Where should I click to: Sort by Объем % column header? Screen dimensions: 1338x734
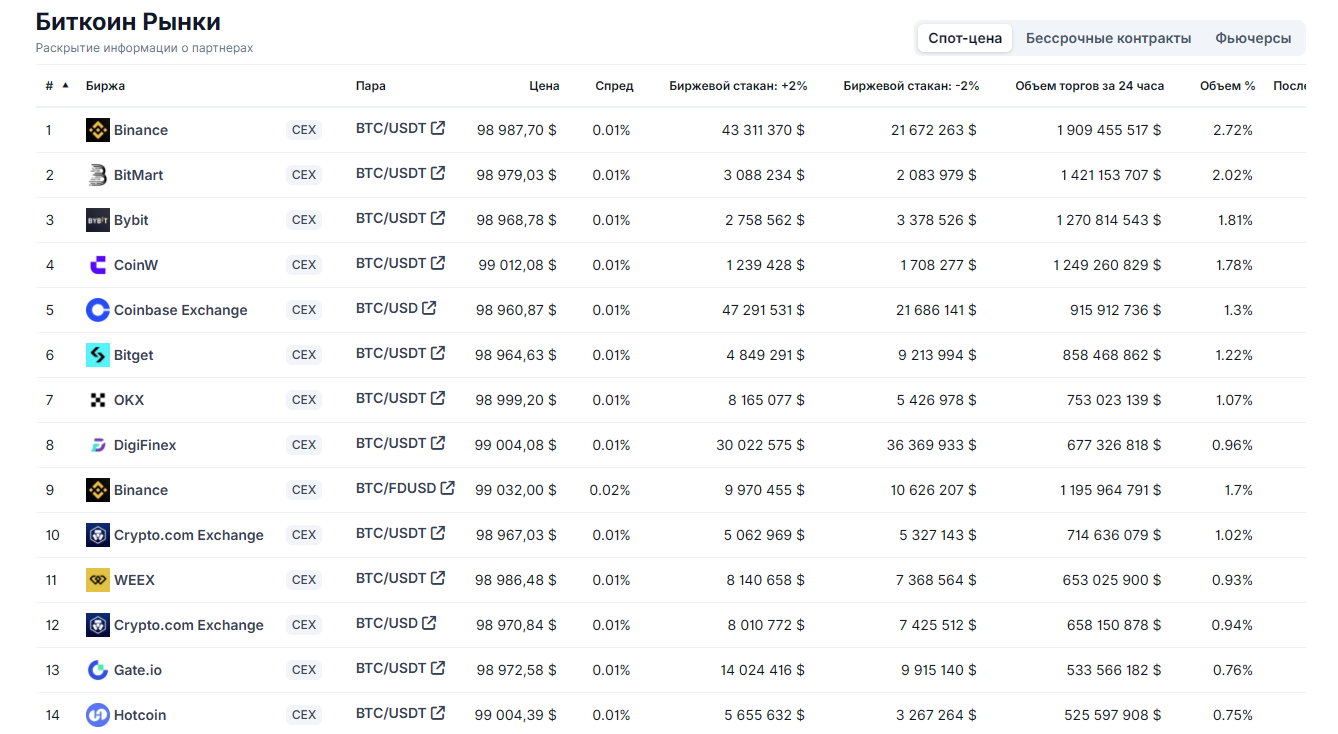[x=1227, y=86]
